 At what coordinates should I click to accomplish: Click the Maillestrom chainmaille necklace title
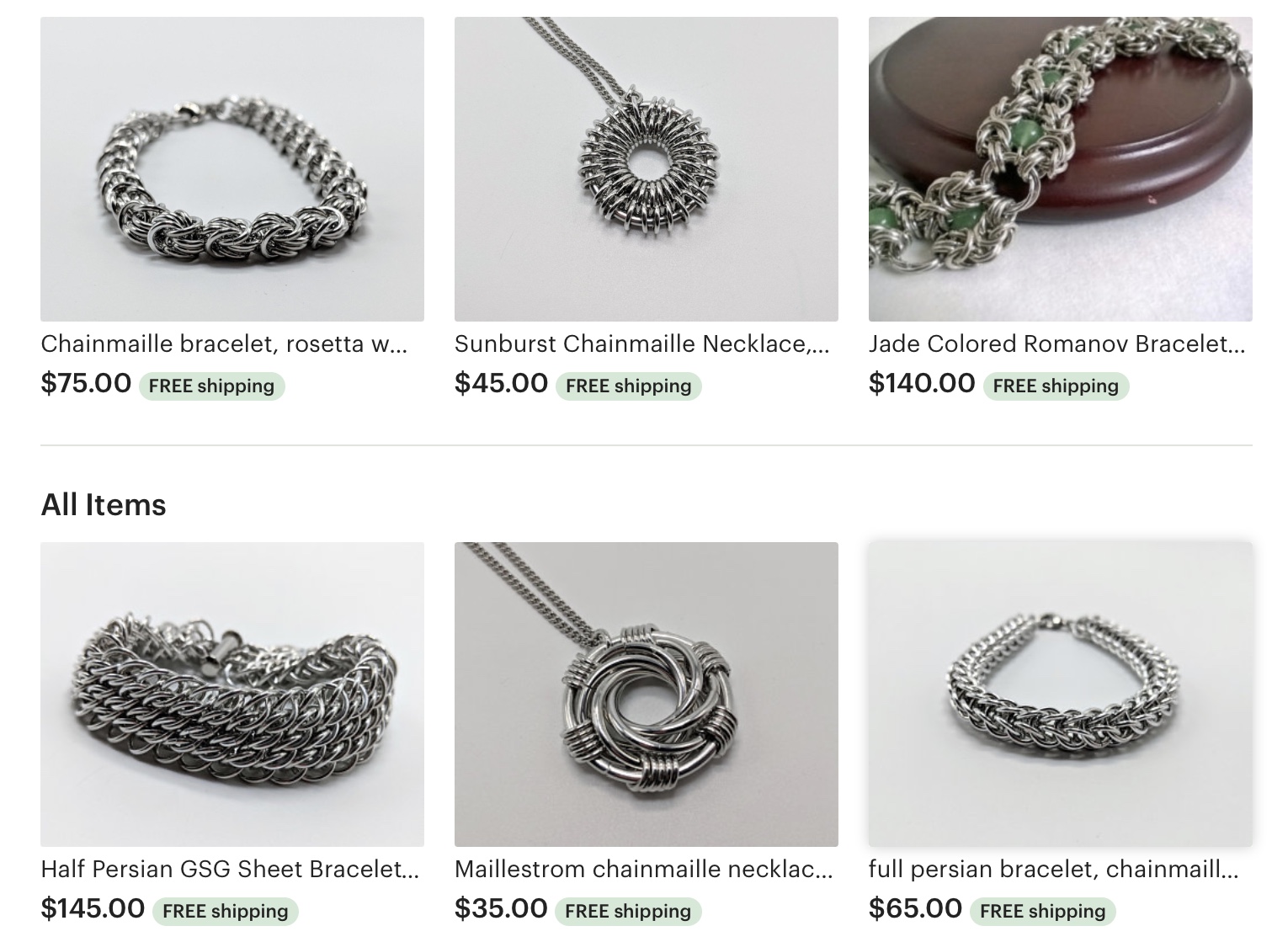[x=644, y=869]
